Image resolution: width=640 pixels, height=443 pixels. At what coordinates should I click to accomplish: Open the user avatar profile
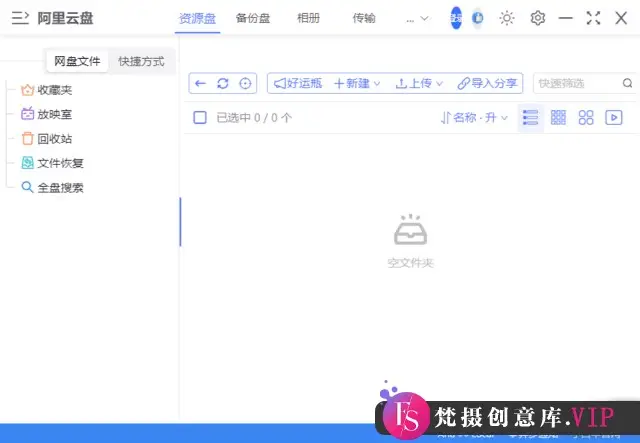(456, 18)
